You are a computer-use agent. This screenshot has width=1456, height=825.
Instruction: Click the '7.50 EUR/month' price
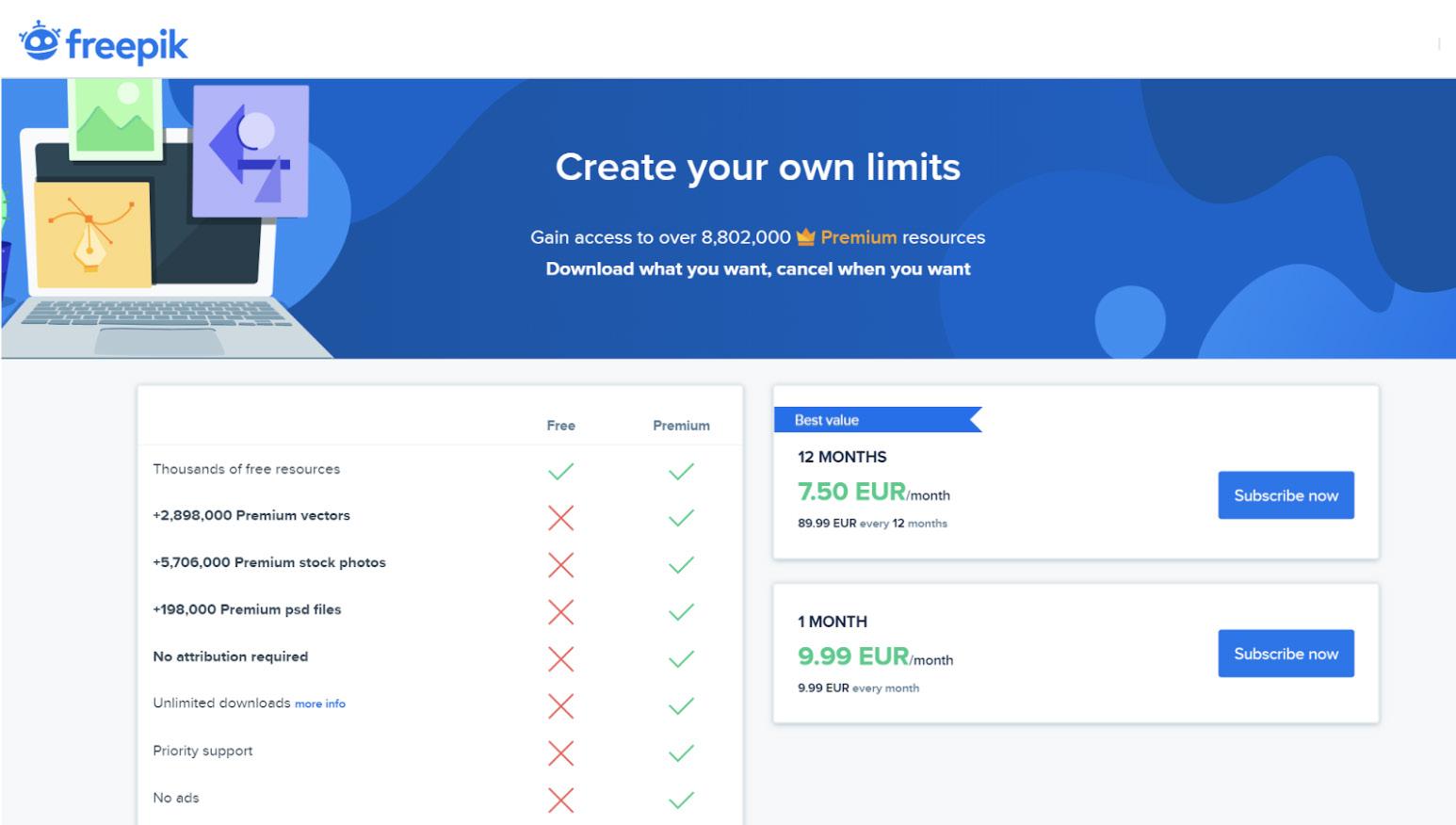(x=874, y=493)
